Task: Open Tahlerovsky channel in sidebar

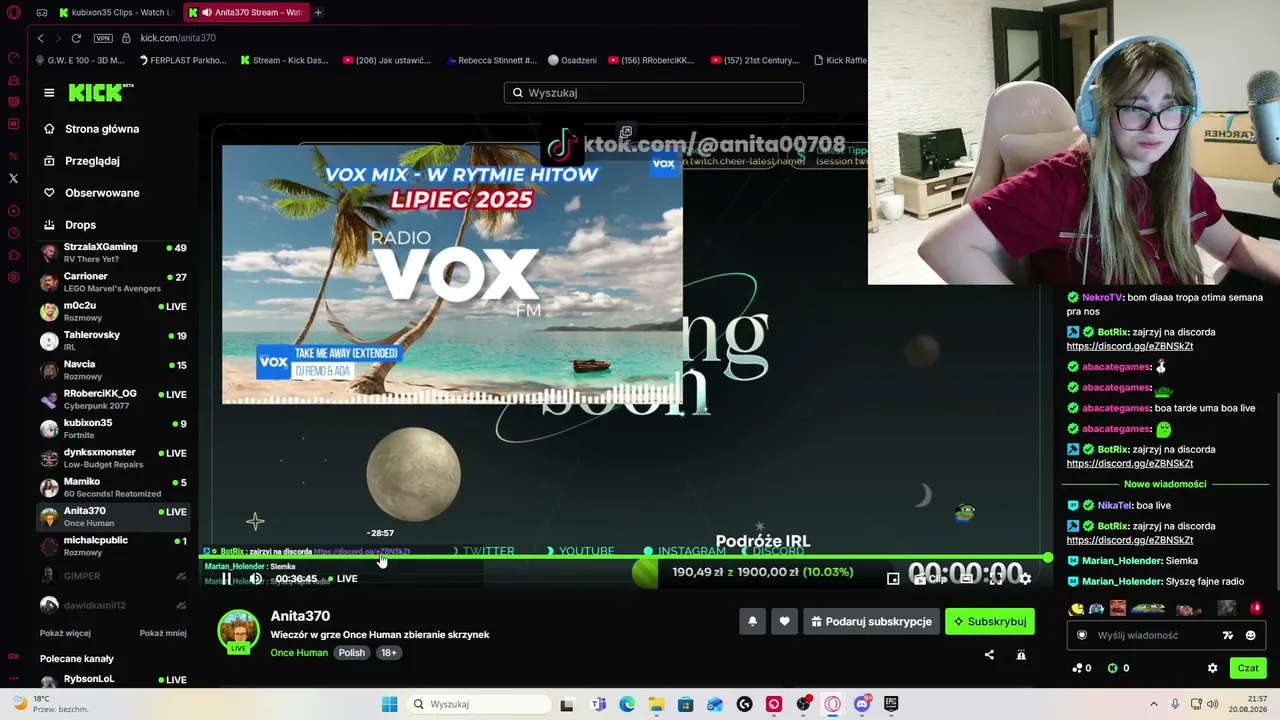Action: pyautogui.click(x=114, y=341)
